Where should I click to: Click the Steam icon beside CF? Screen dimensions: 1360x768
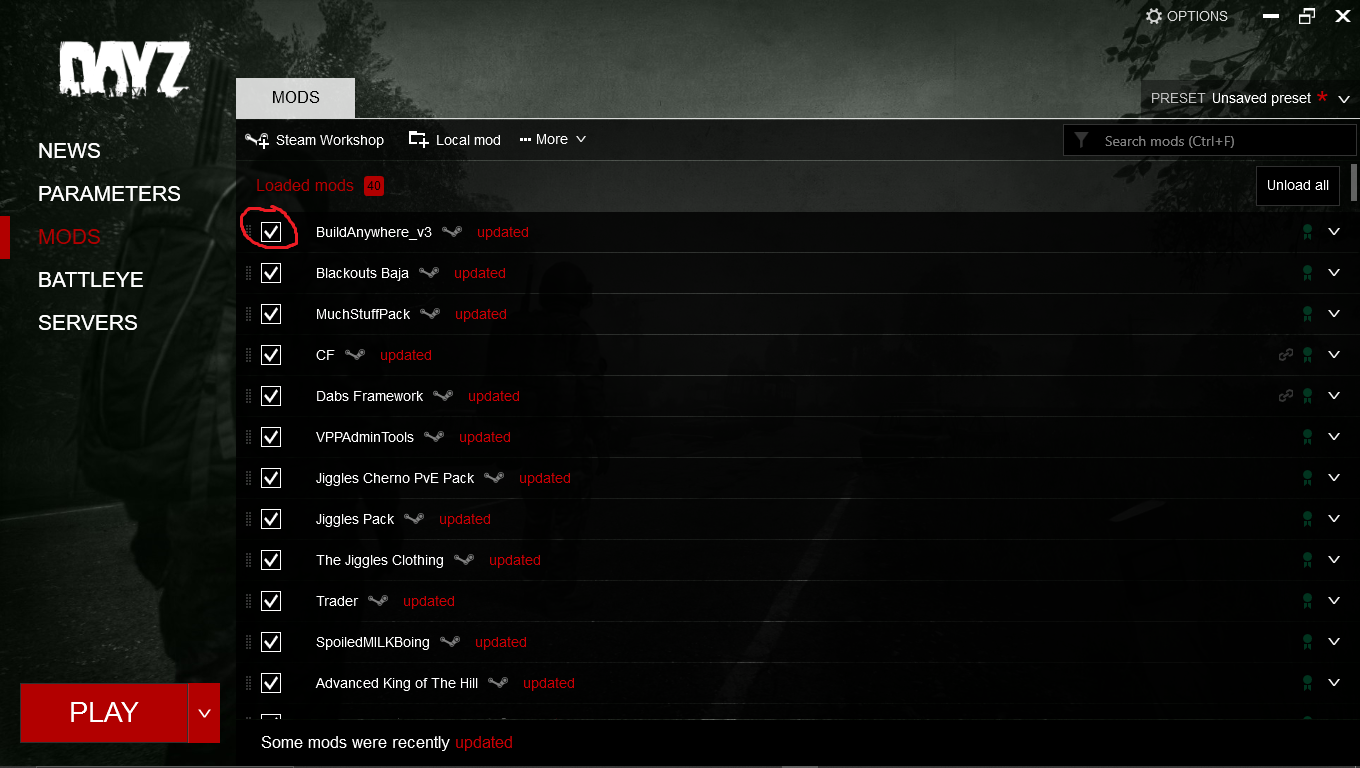tap(356, 355)
